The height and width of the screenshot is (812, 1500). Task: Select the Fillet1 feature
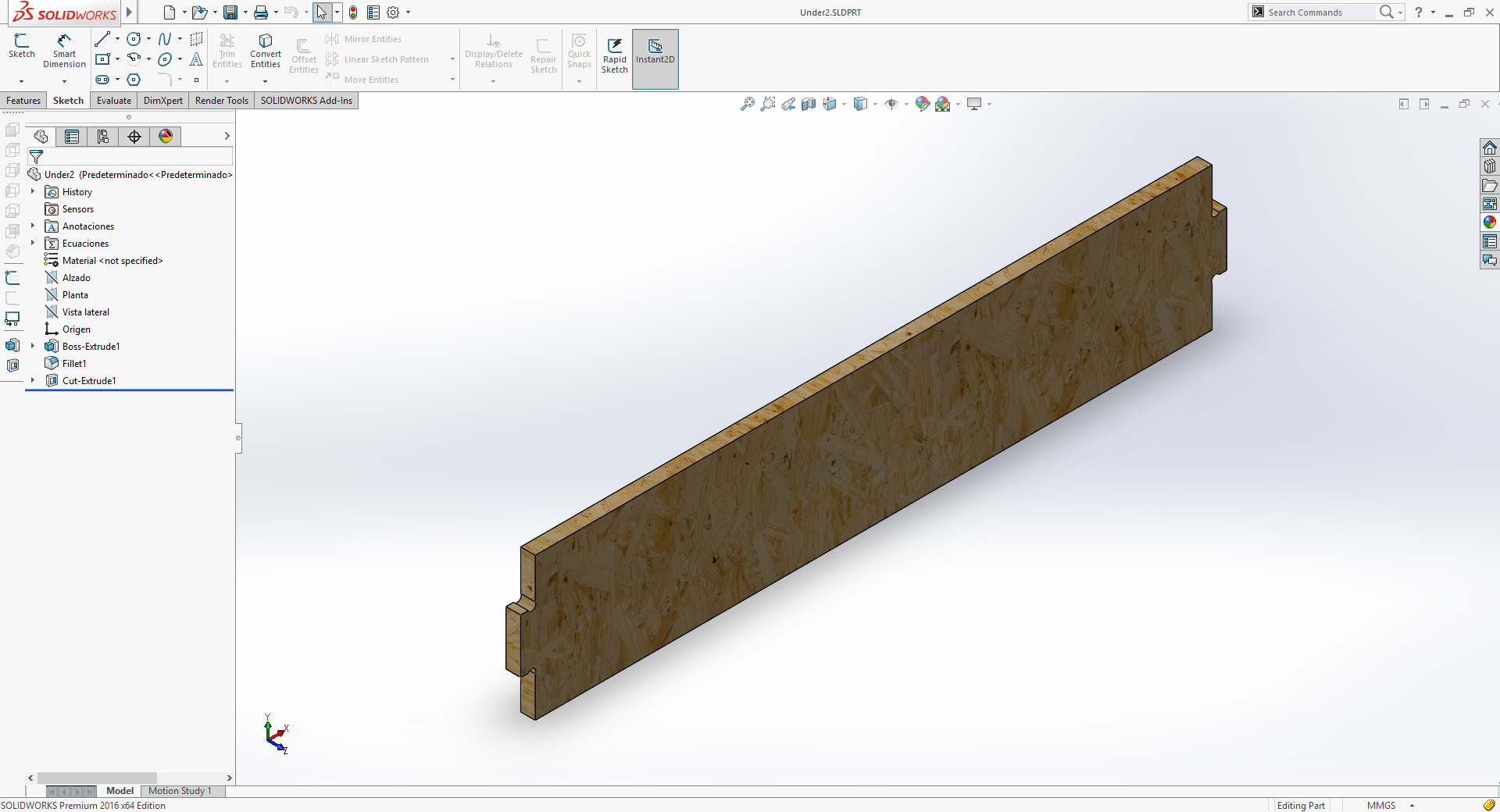74,364
